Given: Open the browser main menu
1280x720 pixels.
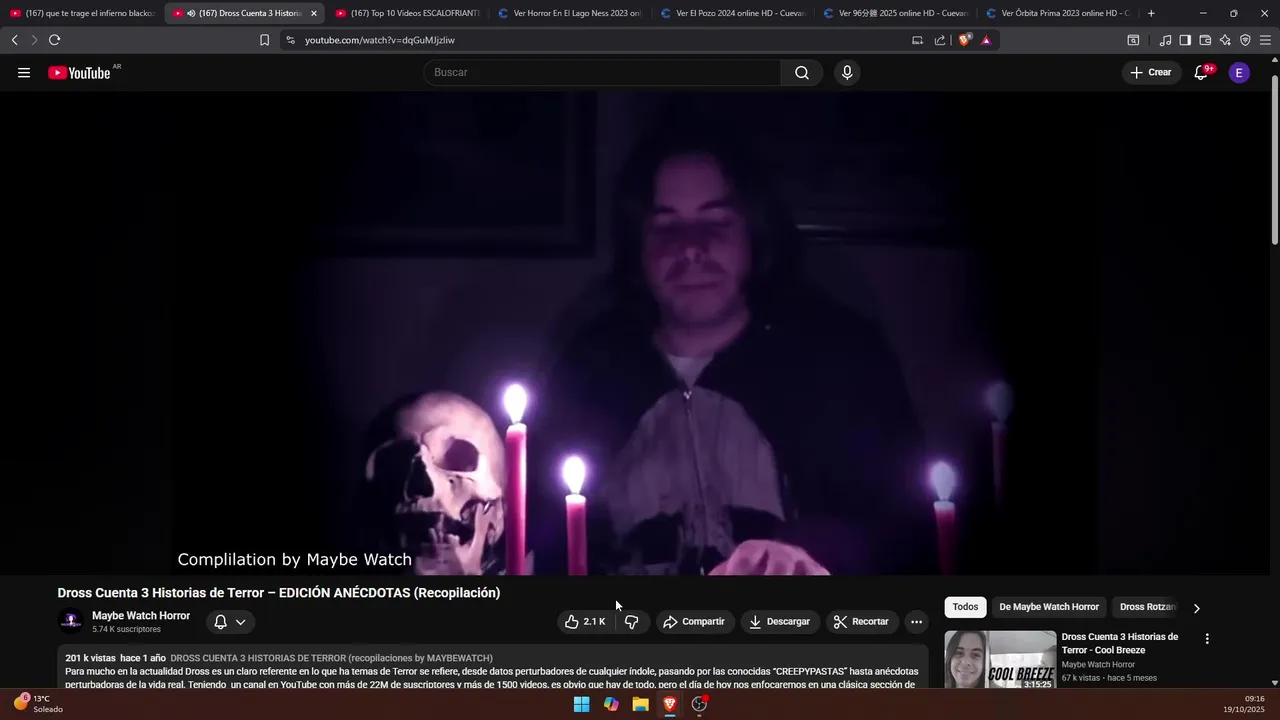Looking at the screenshot, I should click(1265, 40).
